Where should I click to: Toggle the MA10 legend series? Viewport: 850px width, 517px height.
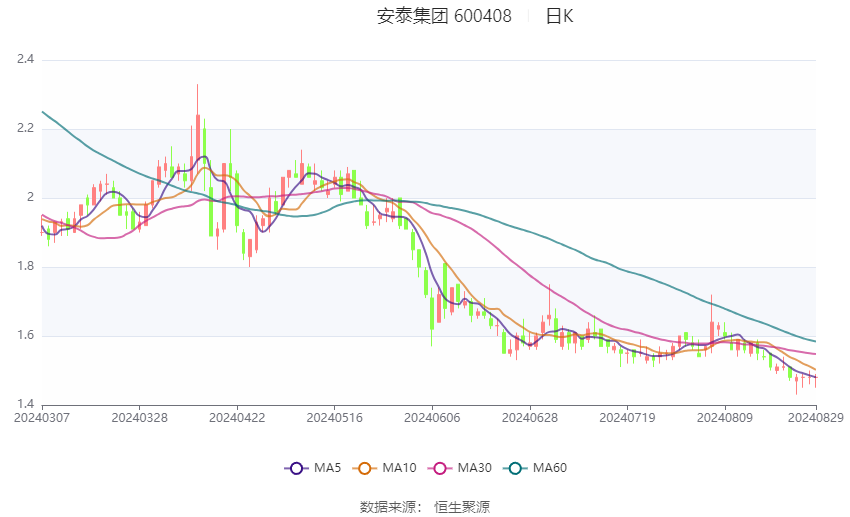pyautogui.click(x=384, y=468)
